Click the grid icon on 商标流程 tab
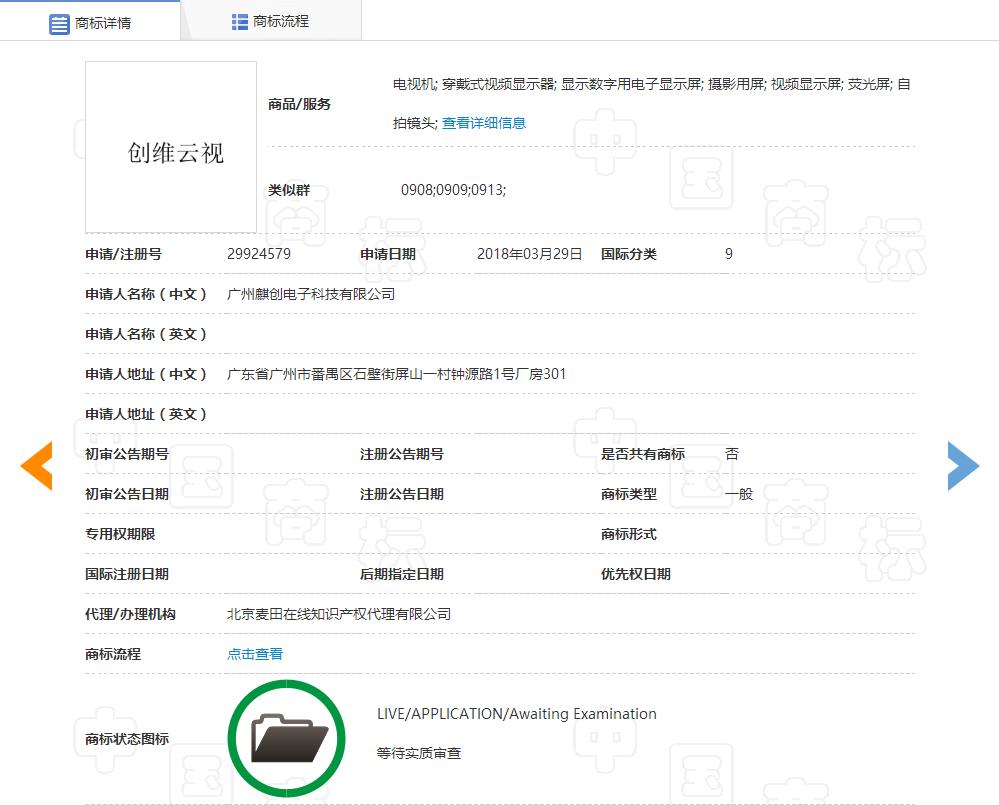The image size is (999, 805). tap(240, 21)
